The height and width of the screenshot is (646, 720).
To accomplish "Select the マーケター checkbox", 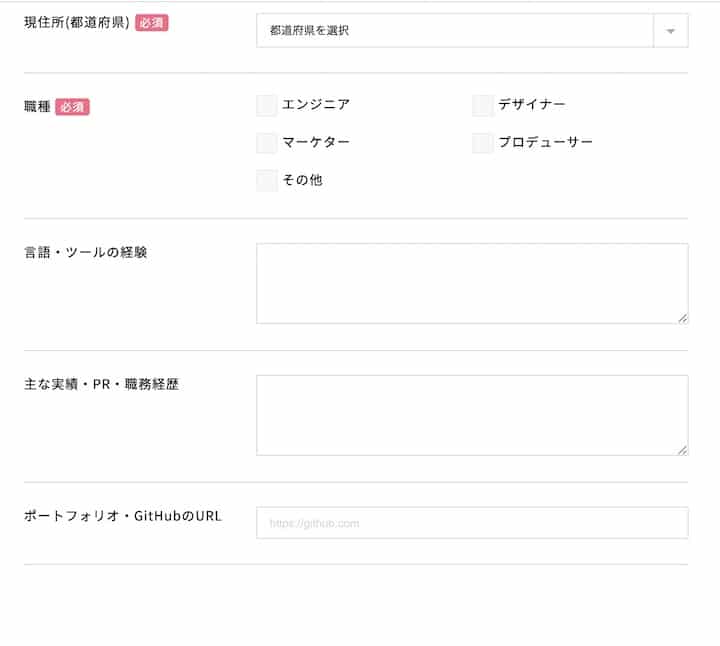I will pyautogui.click(x=267, y=143).
